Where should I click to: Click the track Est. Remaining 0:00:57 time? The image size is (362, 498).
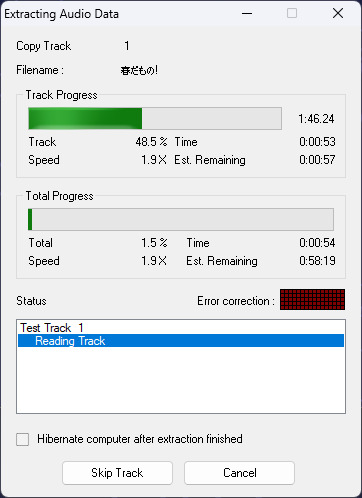(317, 160)
